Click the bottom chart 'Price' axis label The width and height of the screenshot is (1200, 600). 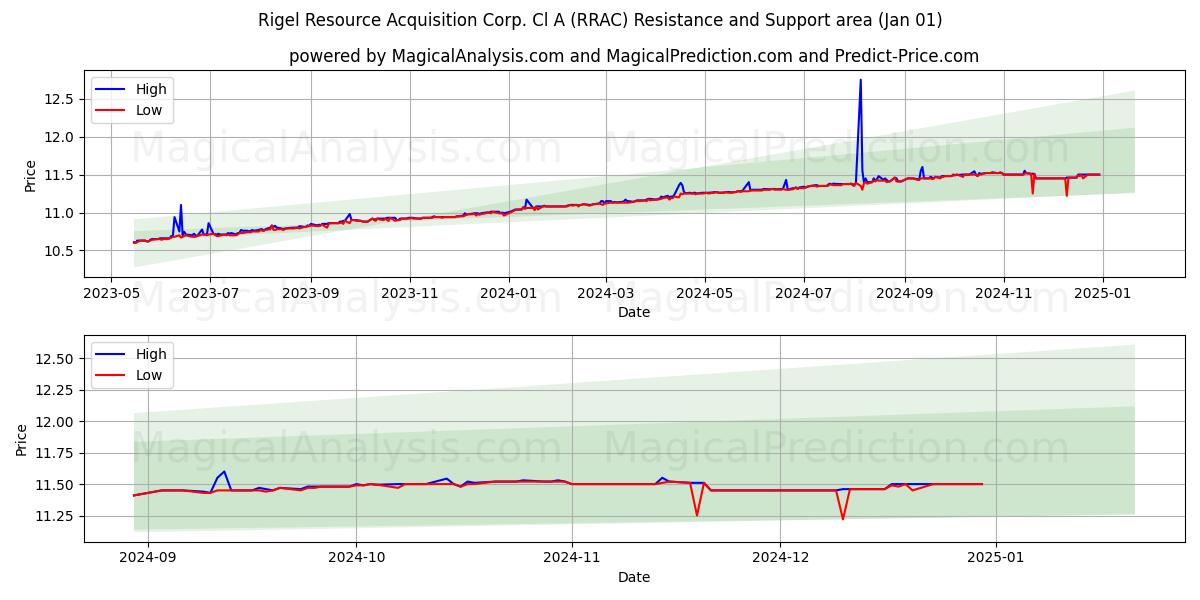coord(22,440)
